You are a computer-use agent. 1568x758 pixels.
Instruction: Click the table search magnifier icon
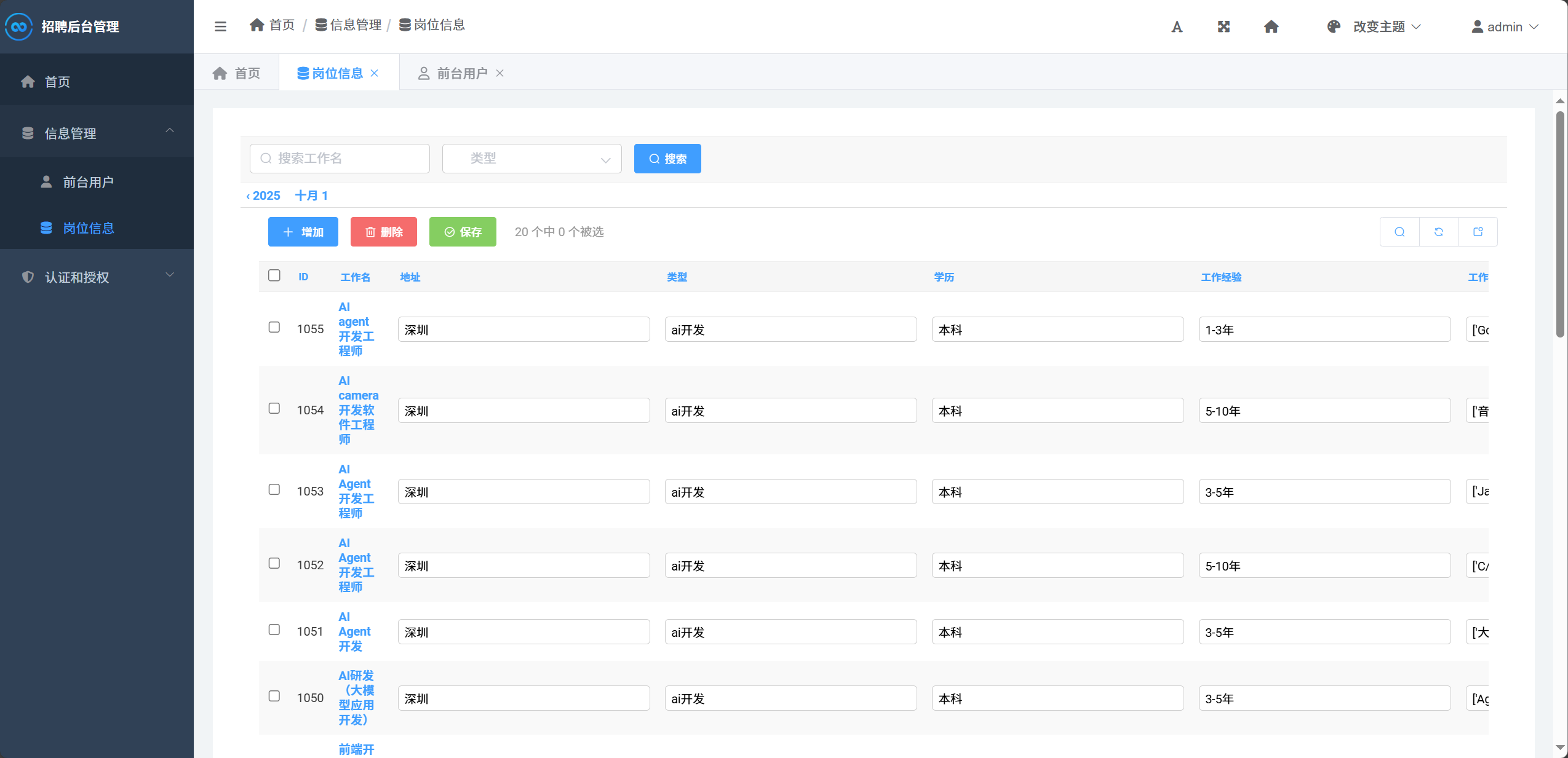[1399, 232]
